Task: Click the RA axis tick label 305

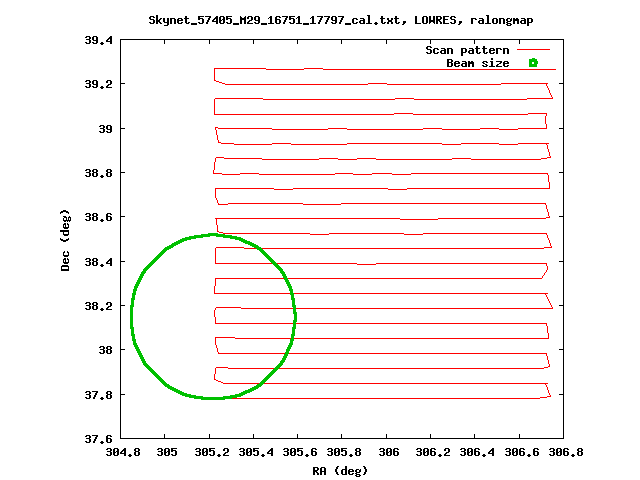Action: pyautogui.click(x=167, y=452)
